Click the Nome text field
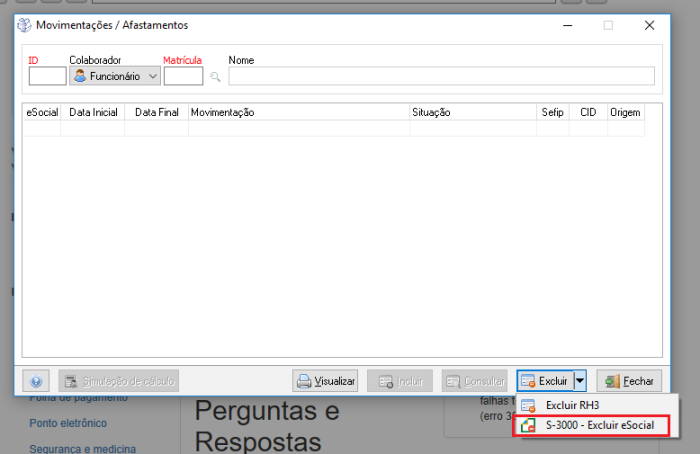The width and height of the screenshot is (700, 454). 441,76
